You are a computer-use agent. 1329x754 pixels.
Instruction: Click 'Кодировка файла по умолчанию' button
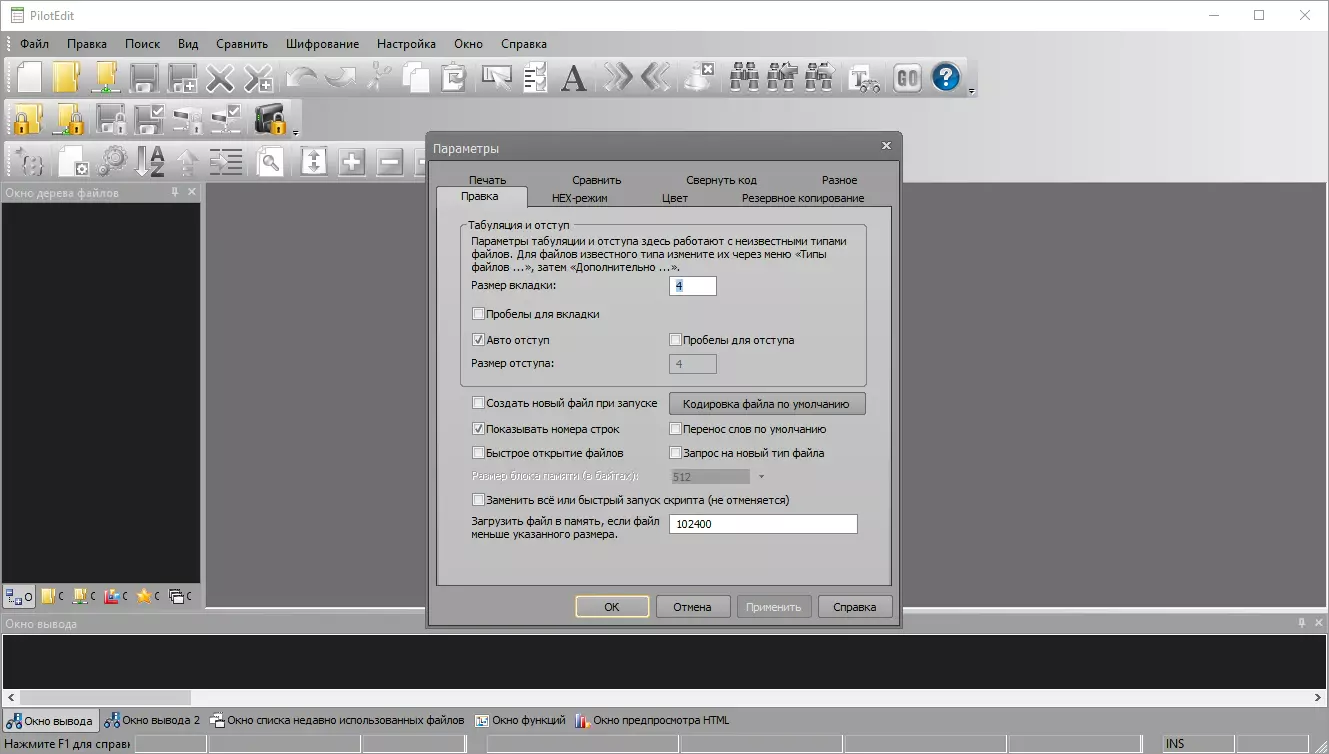[x=766, y=404]
